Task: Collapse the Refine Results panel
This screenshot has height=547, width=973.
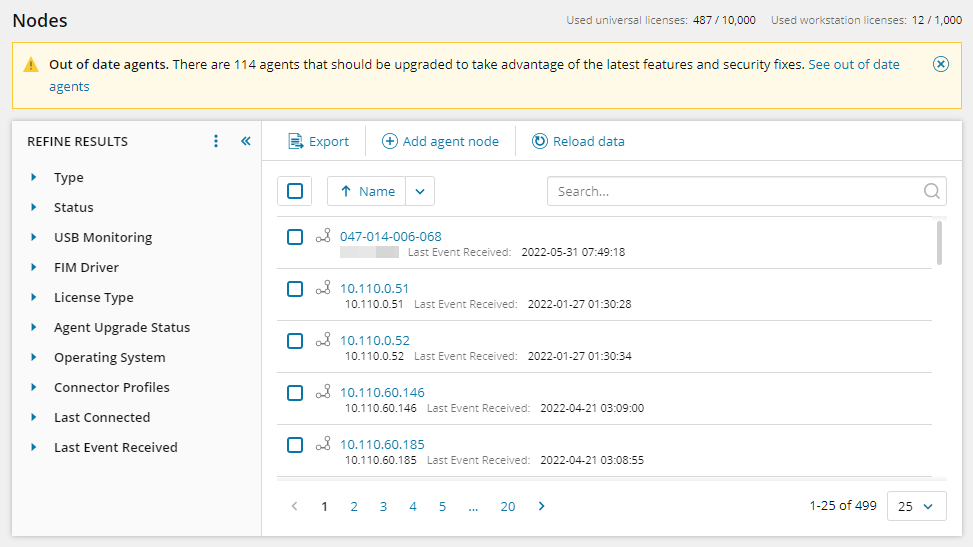Action: click(246, 141)
